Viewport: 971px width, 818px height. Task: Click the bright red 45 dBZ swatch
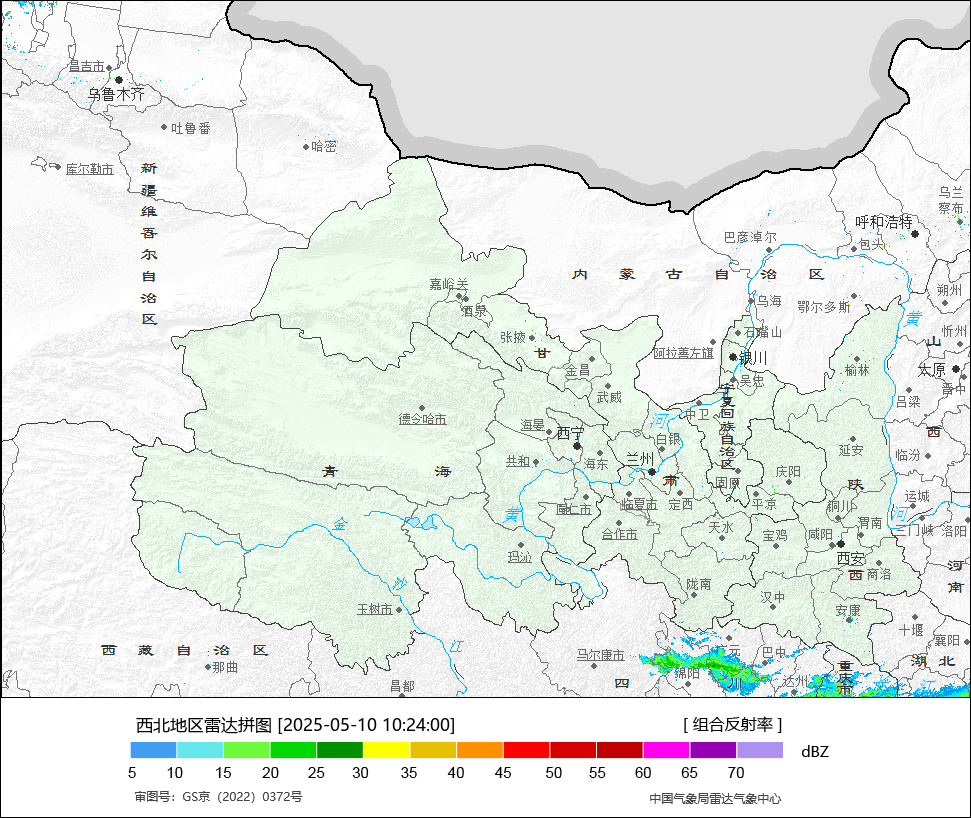(x=526, y=751)
